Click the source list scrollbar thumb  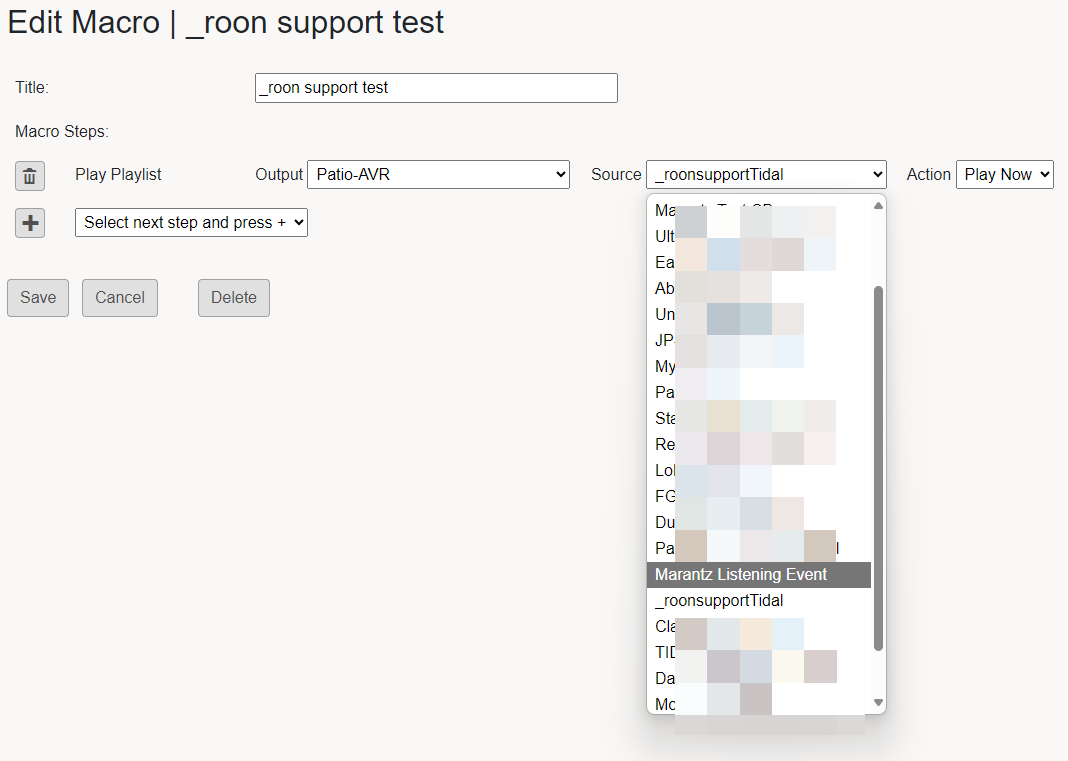point(879,468)
